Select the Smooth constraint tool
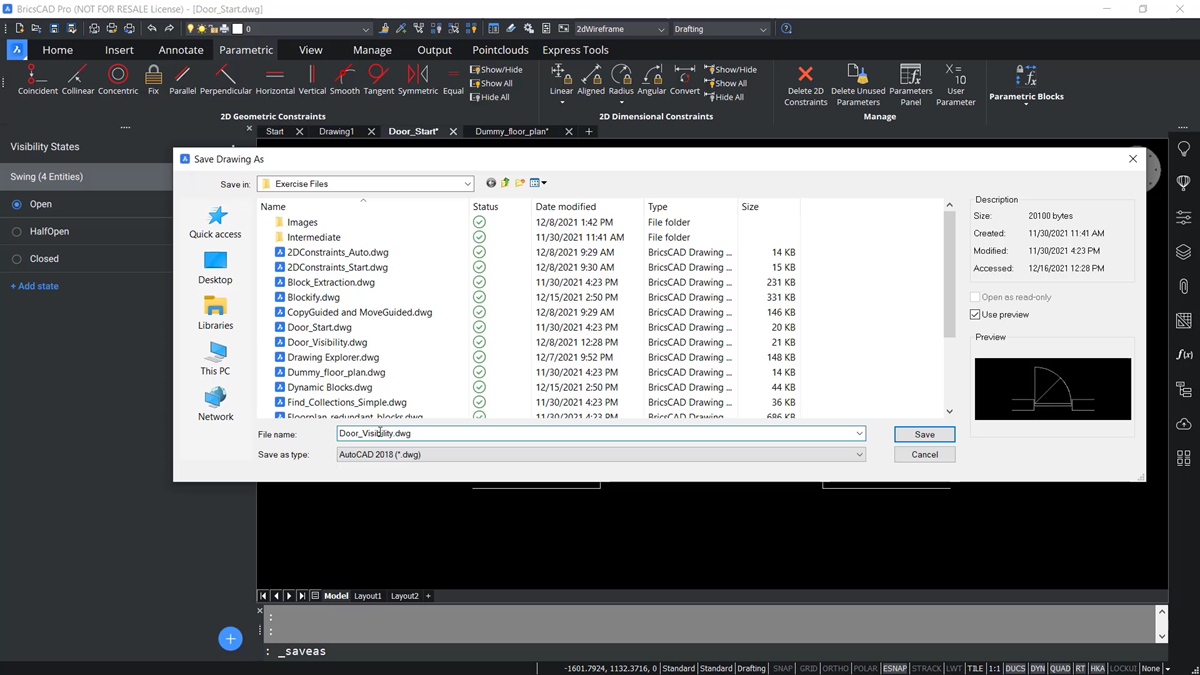1200x675 pixels. coord(344,79)
